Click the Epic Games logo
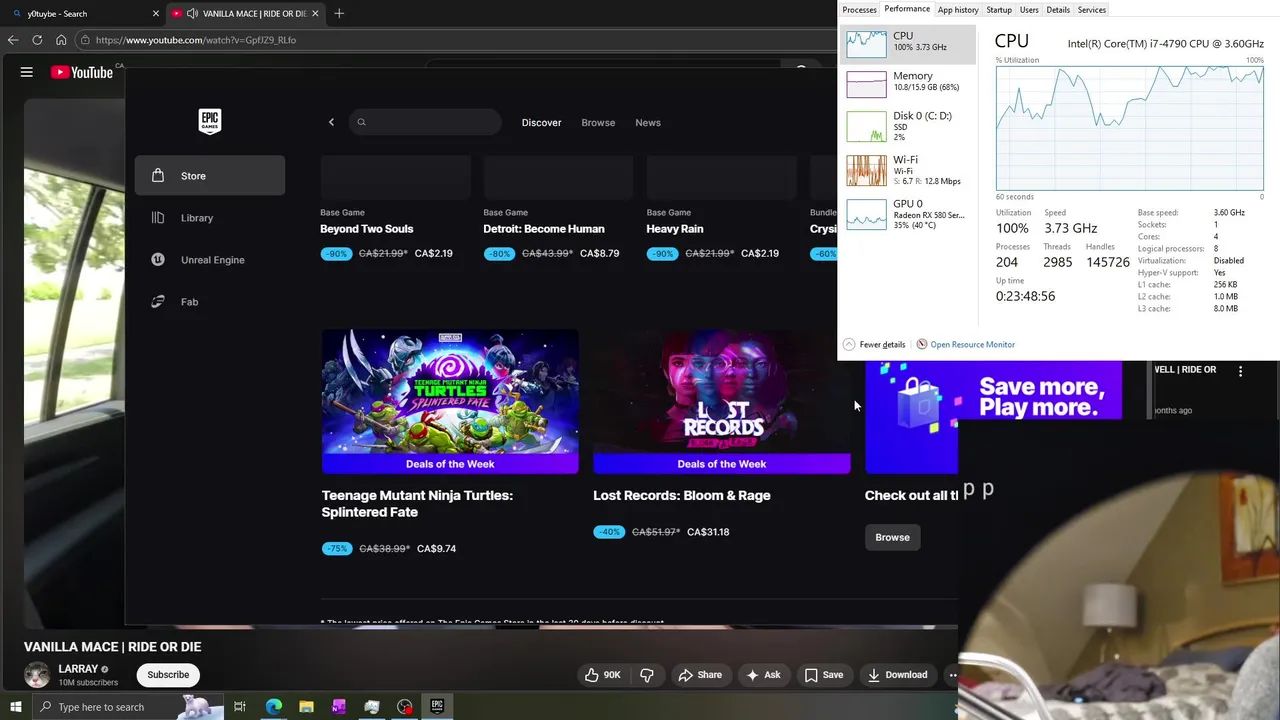1280x720 pixels. [209, 121]
